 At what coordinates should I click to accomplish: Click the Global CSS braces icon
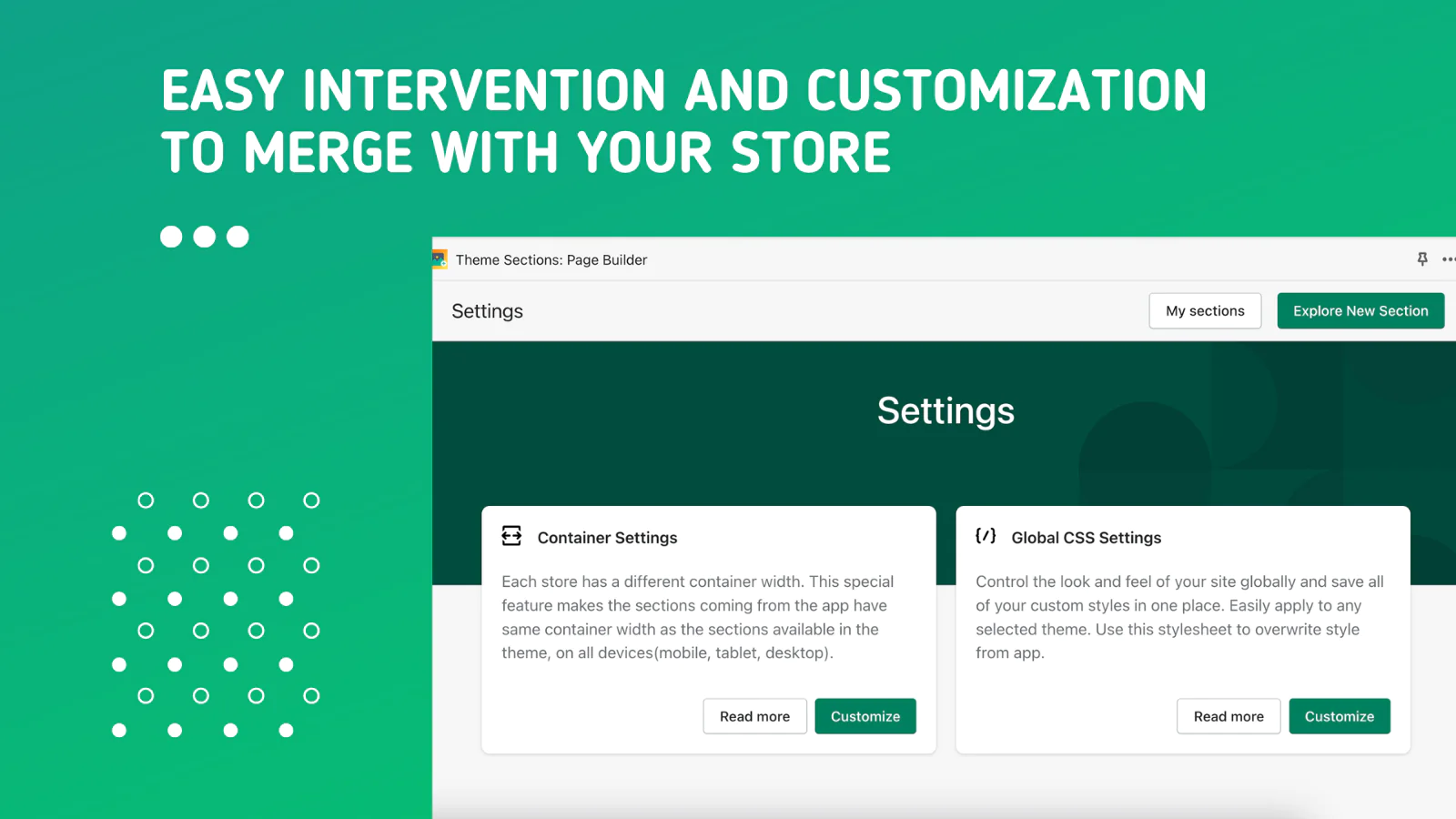pos(986,536)
